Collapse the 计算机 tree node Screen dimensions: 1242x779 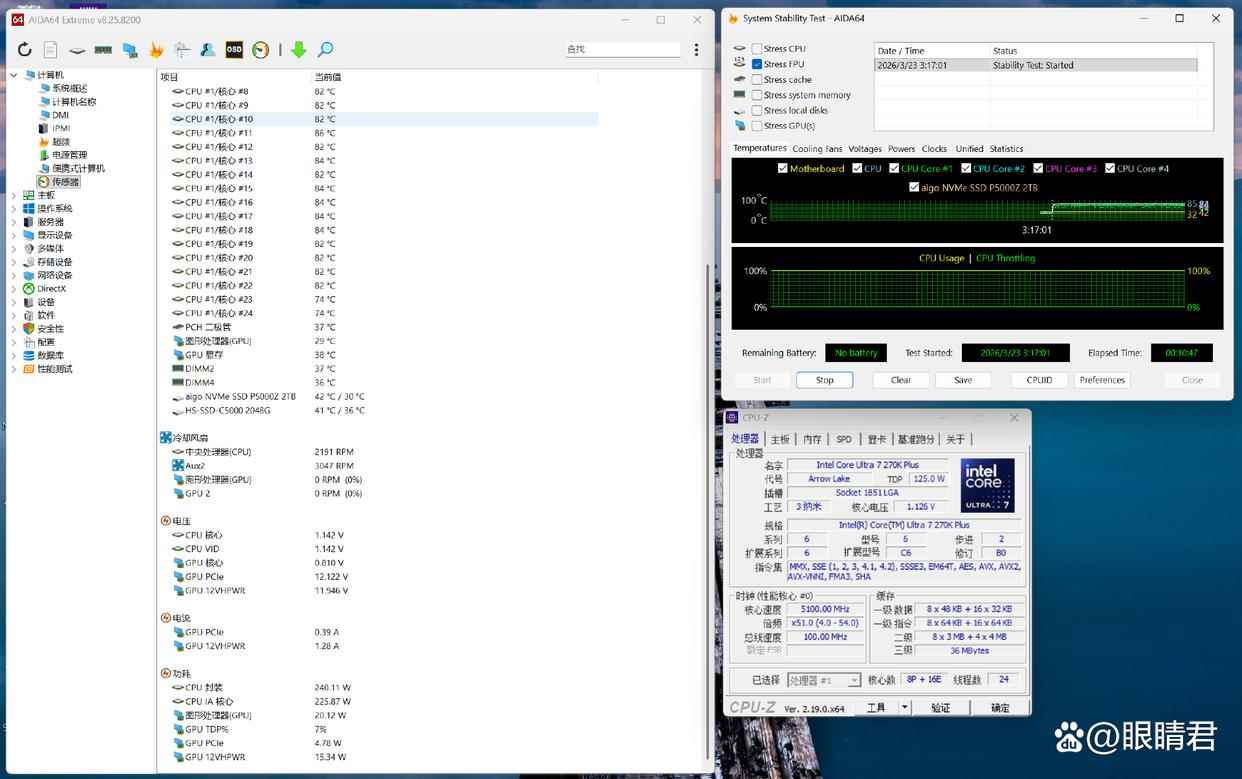click(x=14, y=75)
